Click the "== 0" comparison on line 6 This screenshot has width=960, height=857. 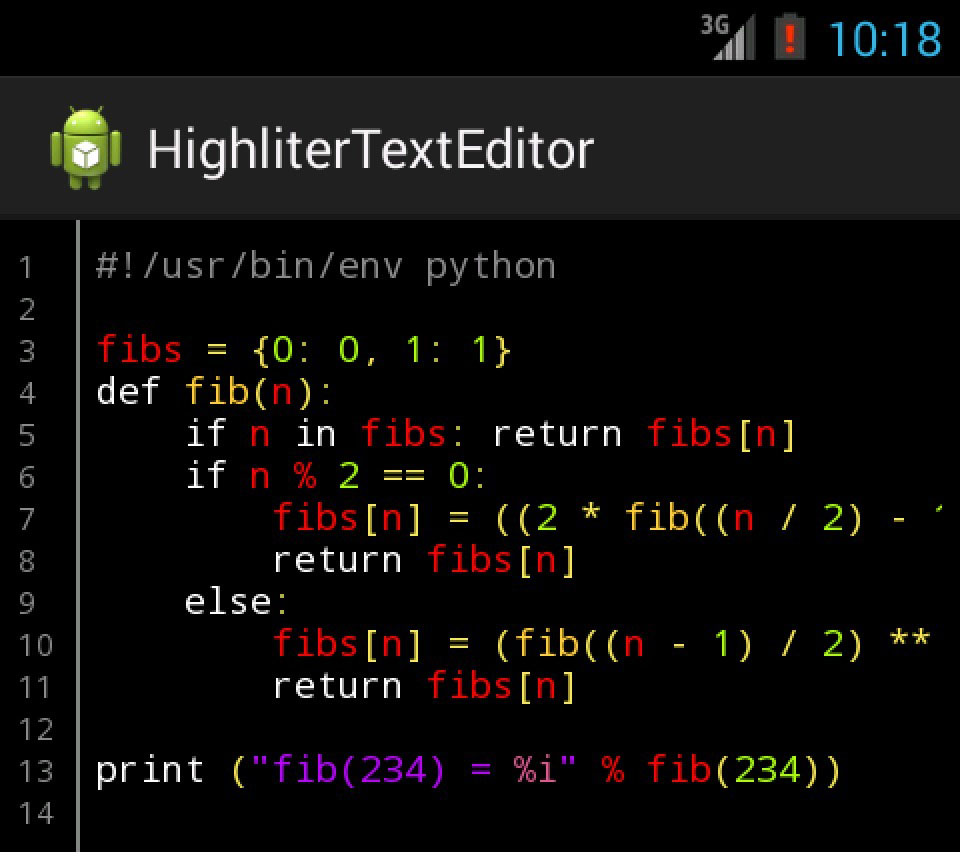tap(425, 476)
